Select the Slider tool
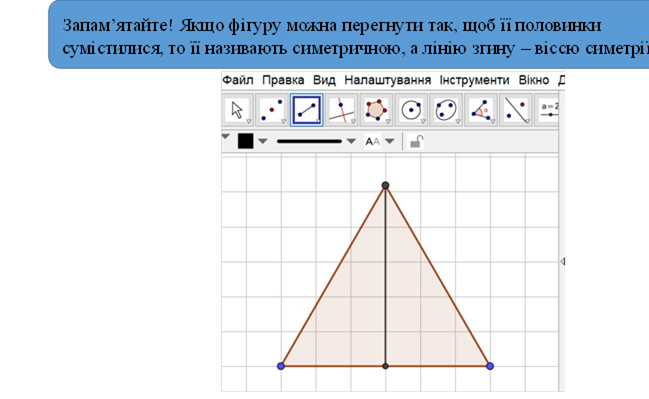 [x=547, y=110]
